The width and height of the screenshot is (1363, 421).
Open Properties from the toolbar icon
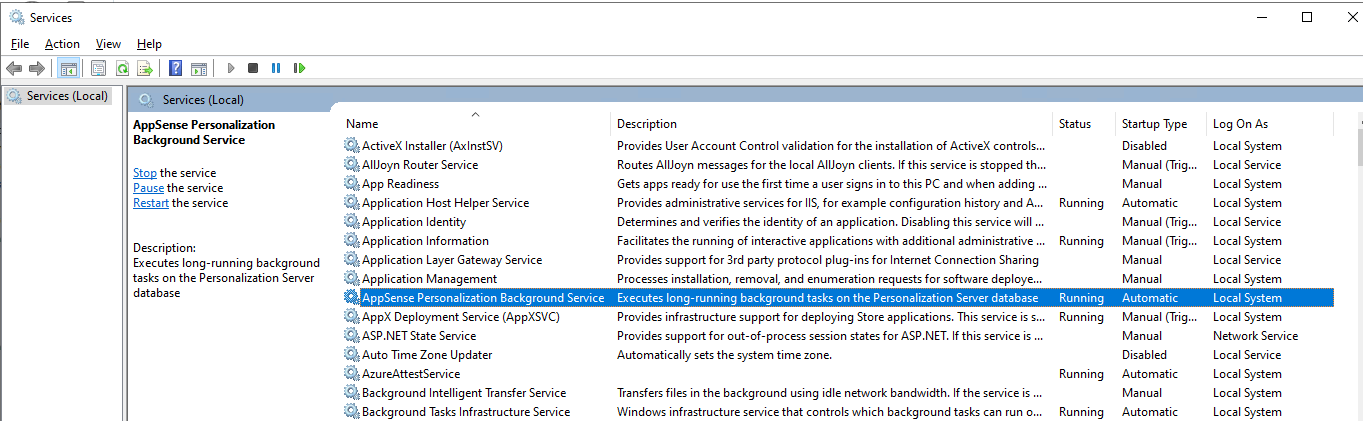[x=98, y=68]
